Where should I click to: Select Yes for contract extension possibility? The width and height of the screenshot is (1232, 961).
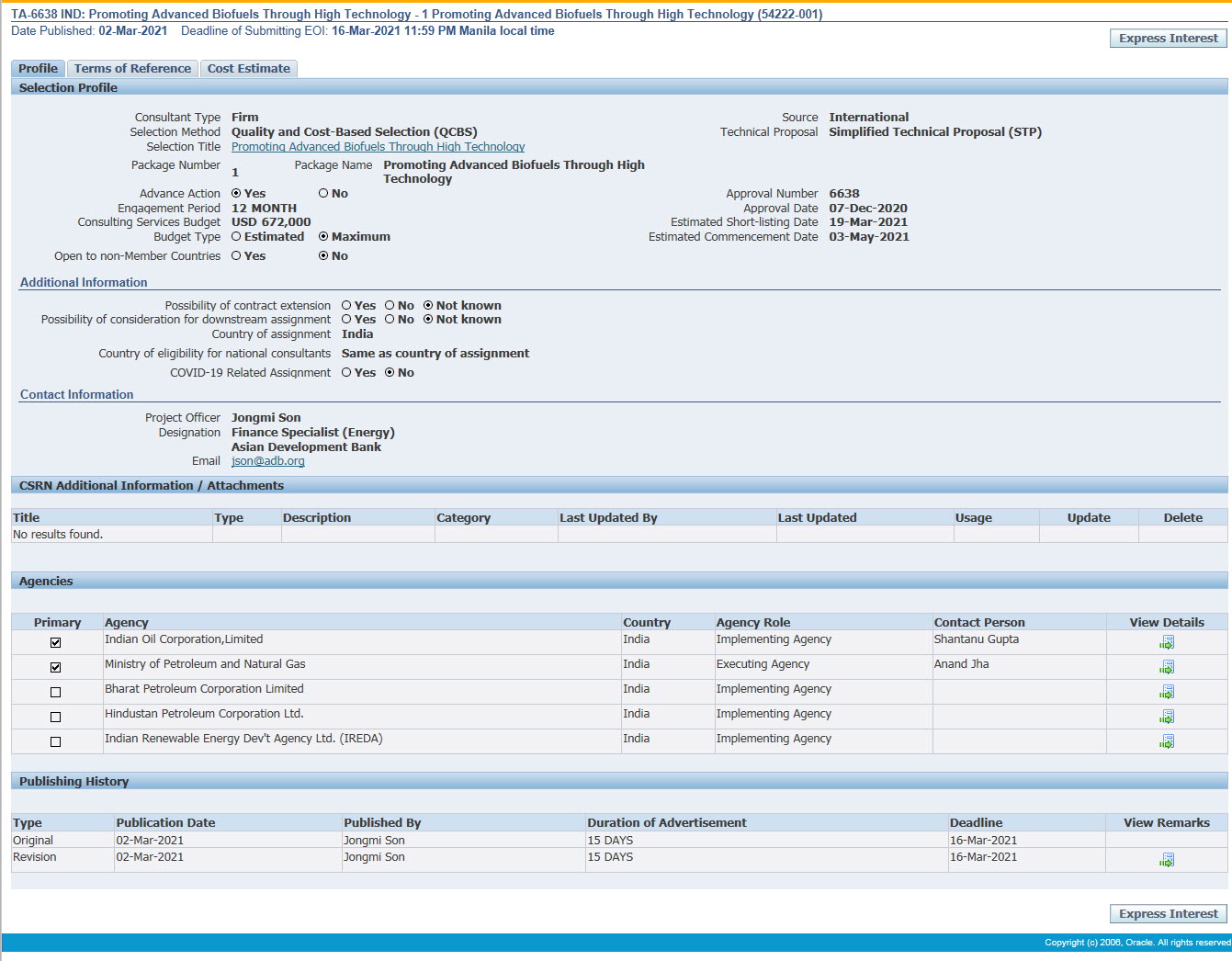[x=346, y=305]
